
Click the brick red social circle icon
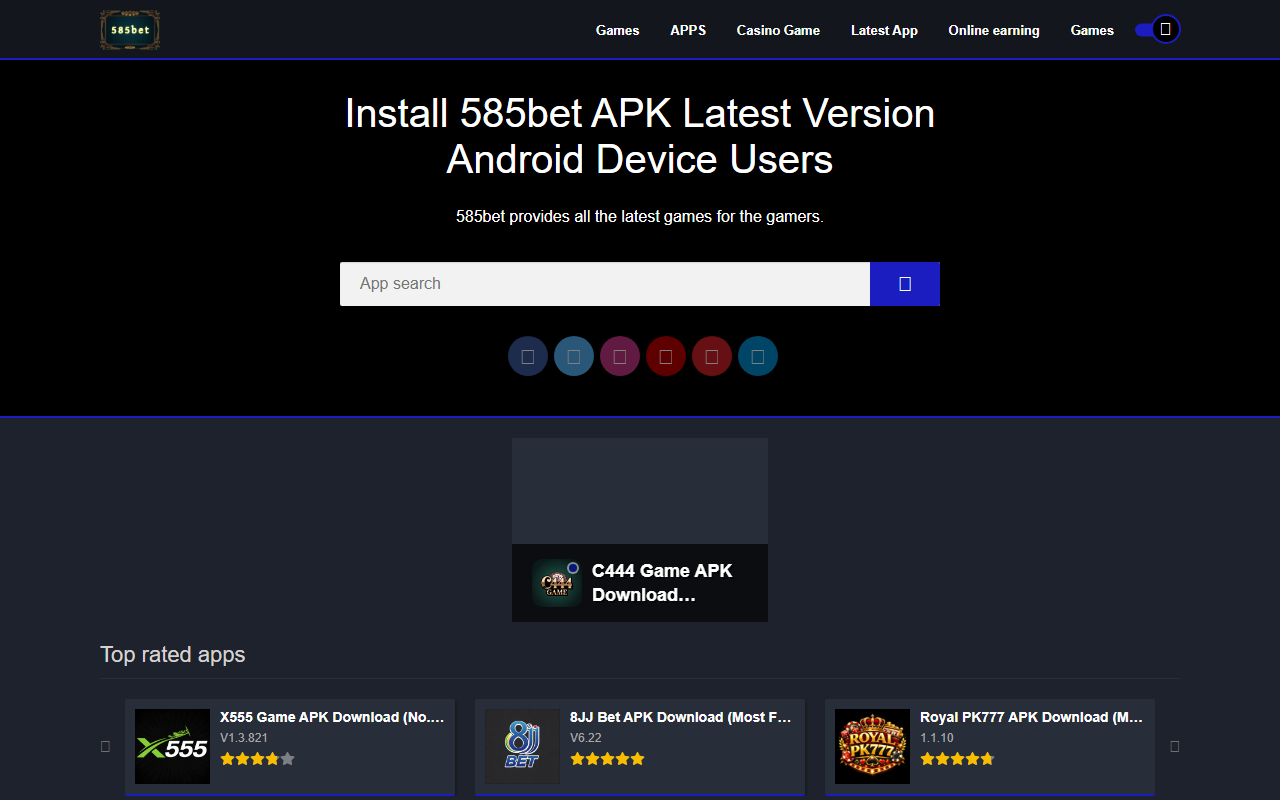tap(712, 356)
